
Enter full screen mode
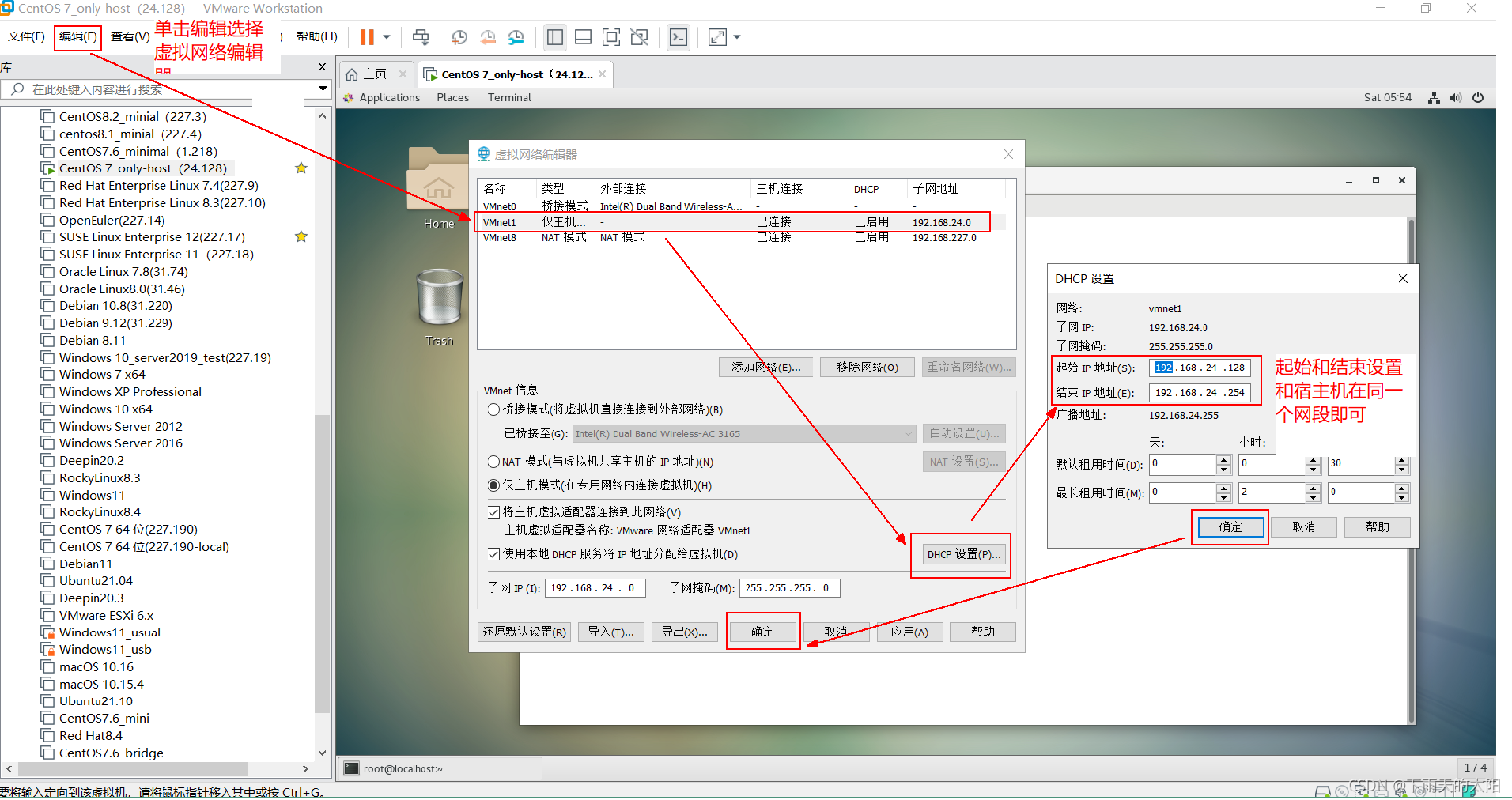(x=611, y=37)
